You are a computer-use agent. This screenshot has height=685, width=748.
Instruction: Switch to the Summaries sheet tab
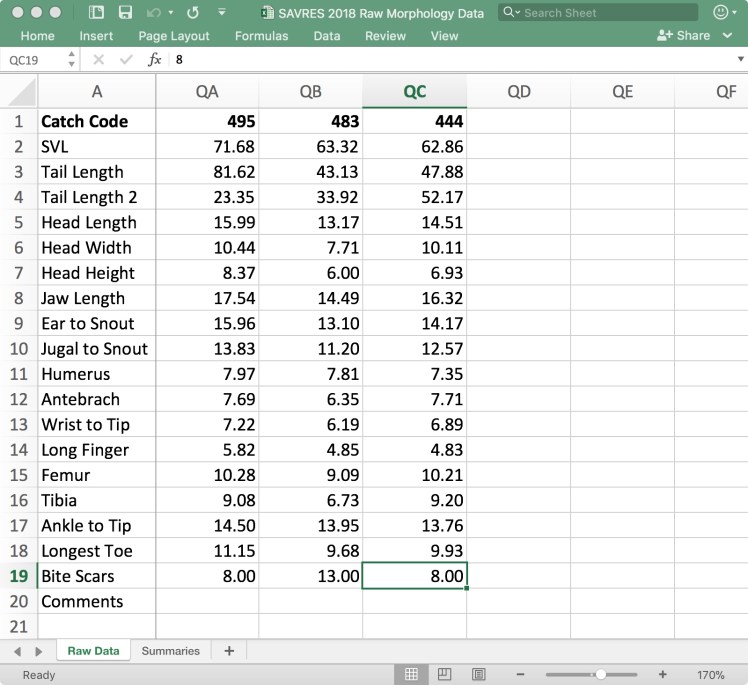[x=170, y=651]
